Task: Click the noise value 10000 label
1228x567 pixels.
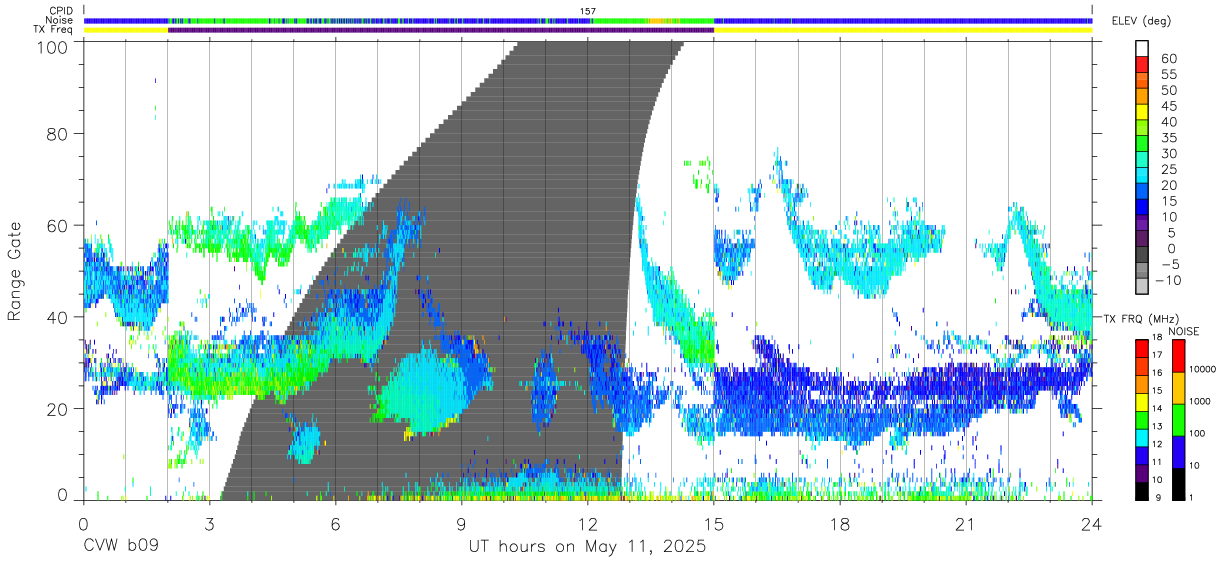Action: (x=1203, y=370)
